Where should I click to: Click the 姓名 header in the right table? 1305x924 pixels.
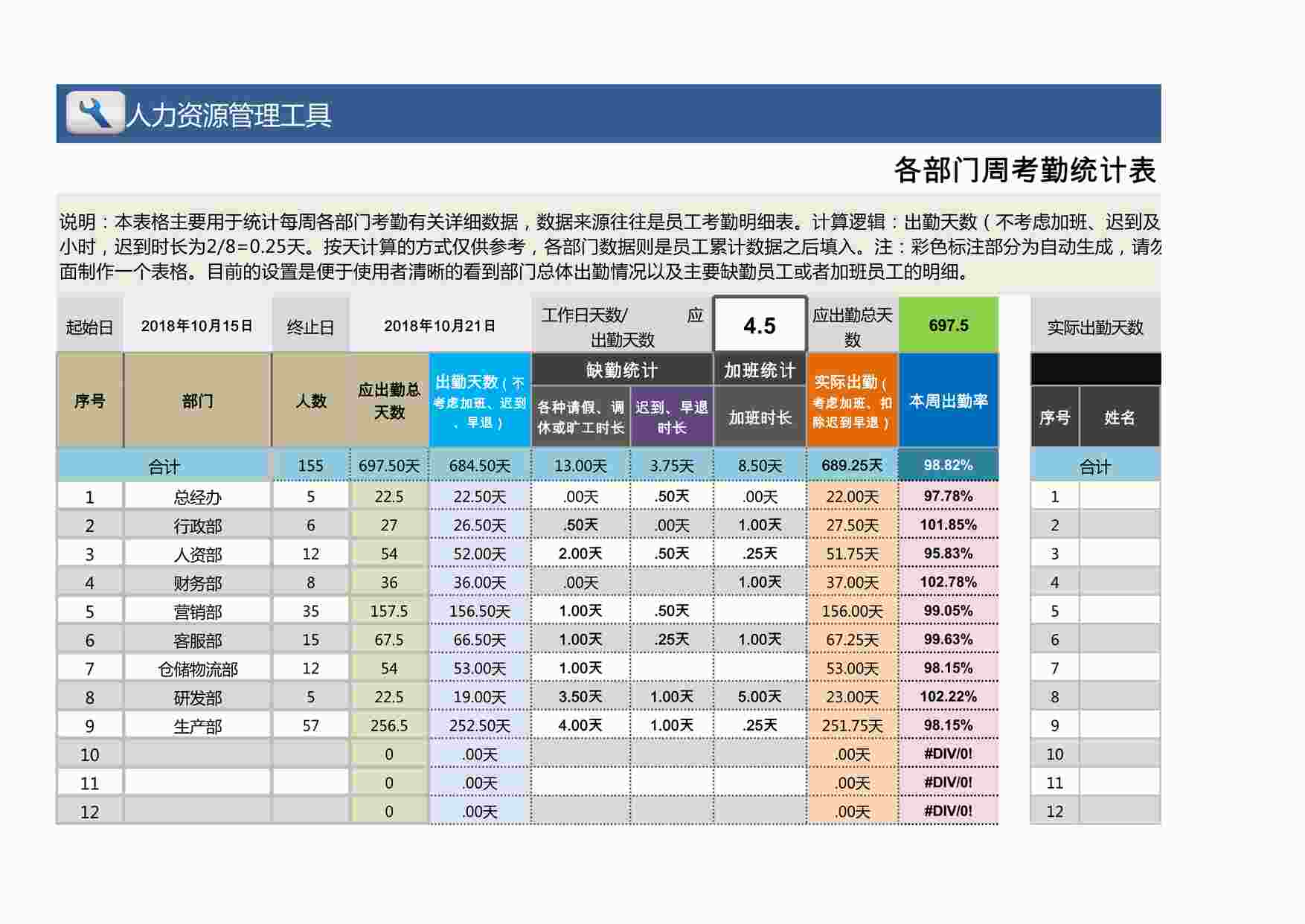1120,417
